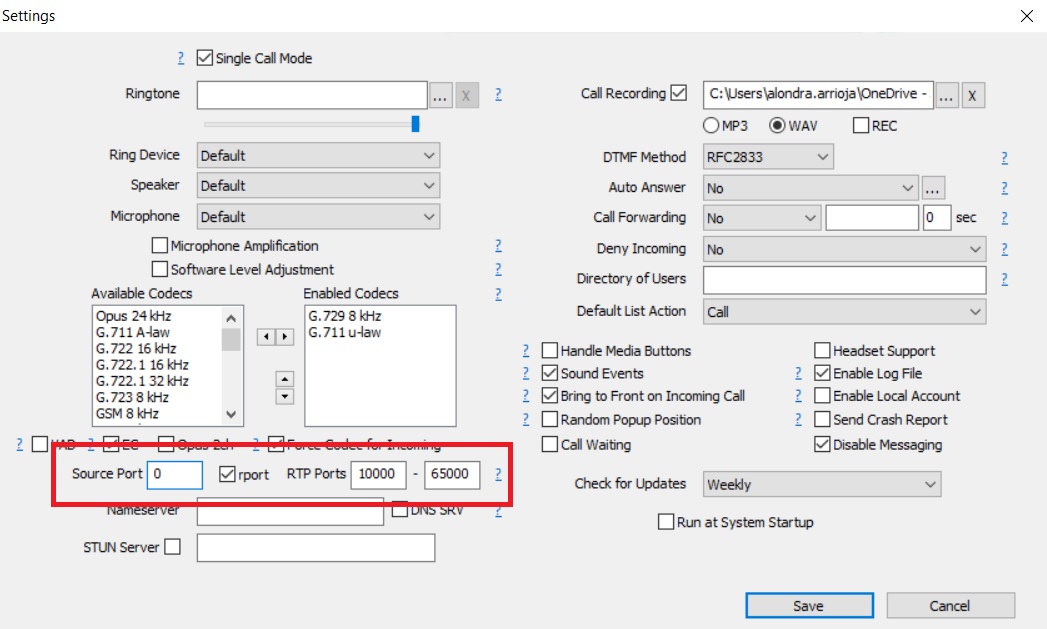Toggle Single Call Mode checkbox

tap(206, 59)
